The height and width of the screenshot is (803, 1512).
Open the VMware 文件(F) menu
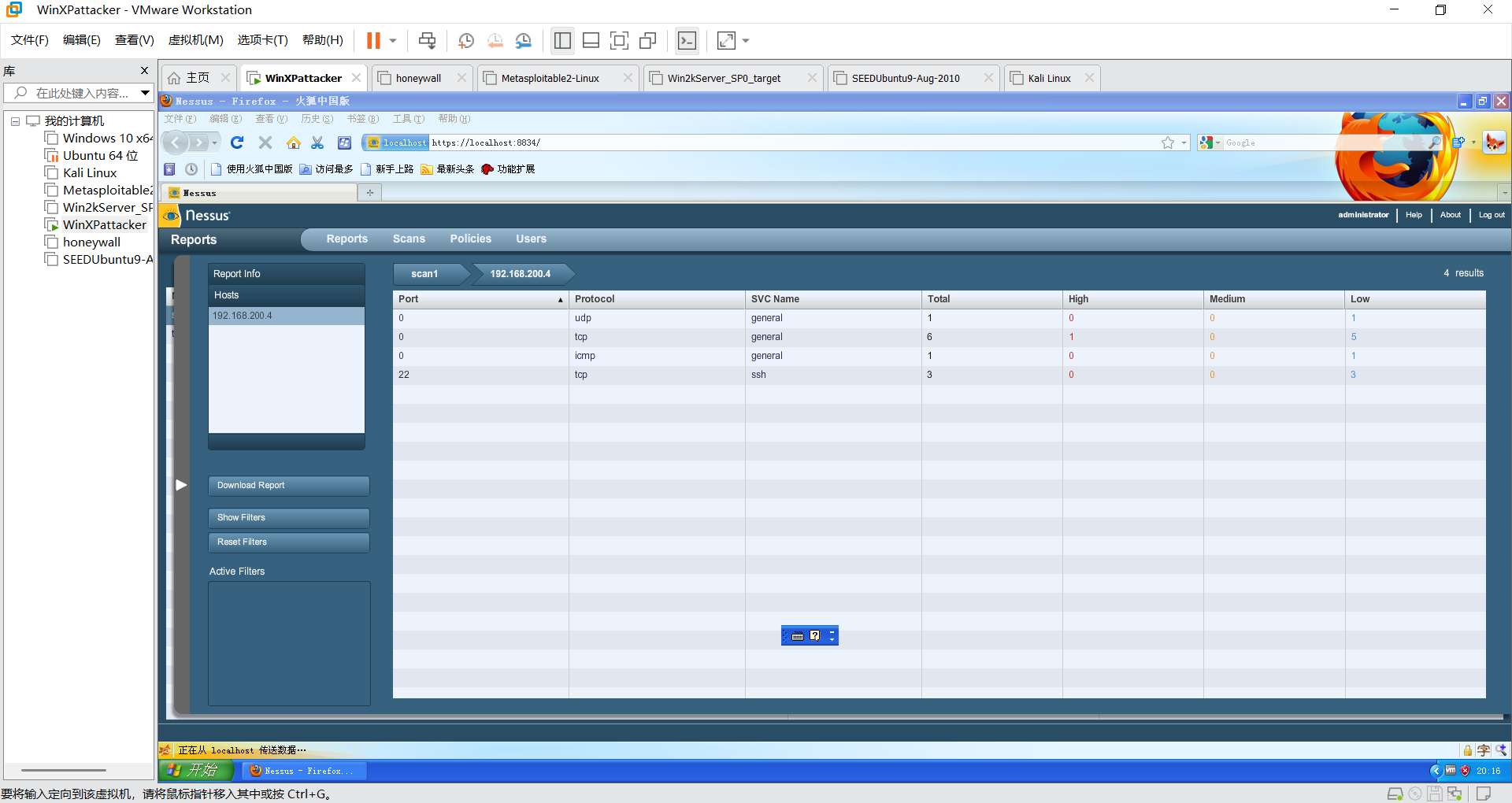[x=30, y=40]
